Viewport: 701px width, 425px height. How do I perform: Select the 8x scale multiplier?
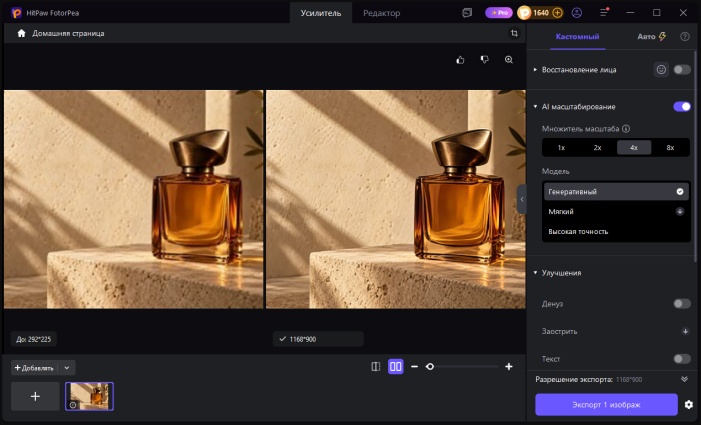point(670,147)
